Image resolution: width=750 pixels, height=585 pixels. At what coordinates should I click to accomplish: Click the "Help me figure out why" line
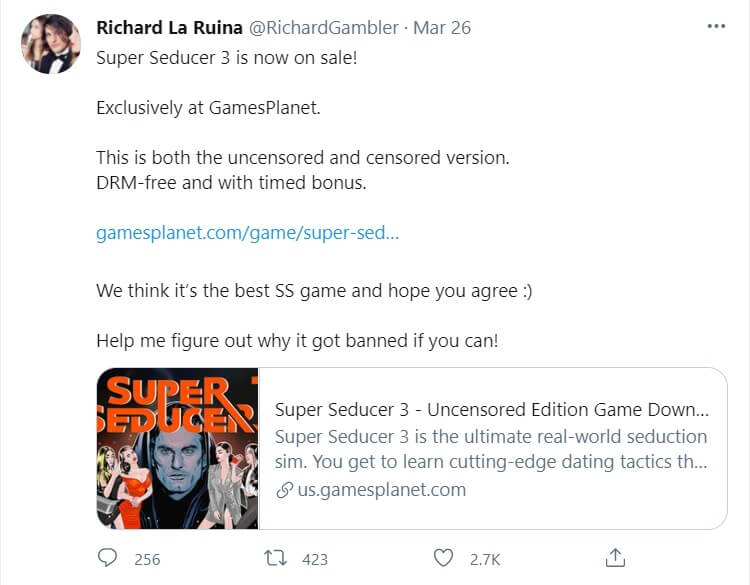coord(297,340)
